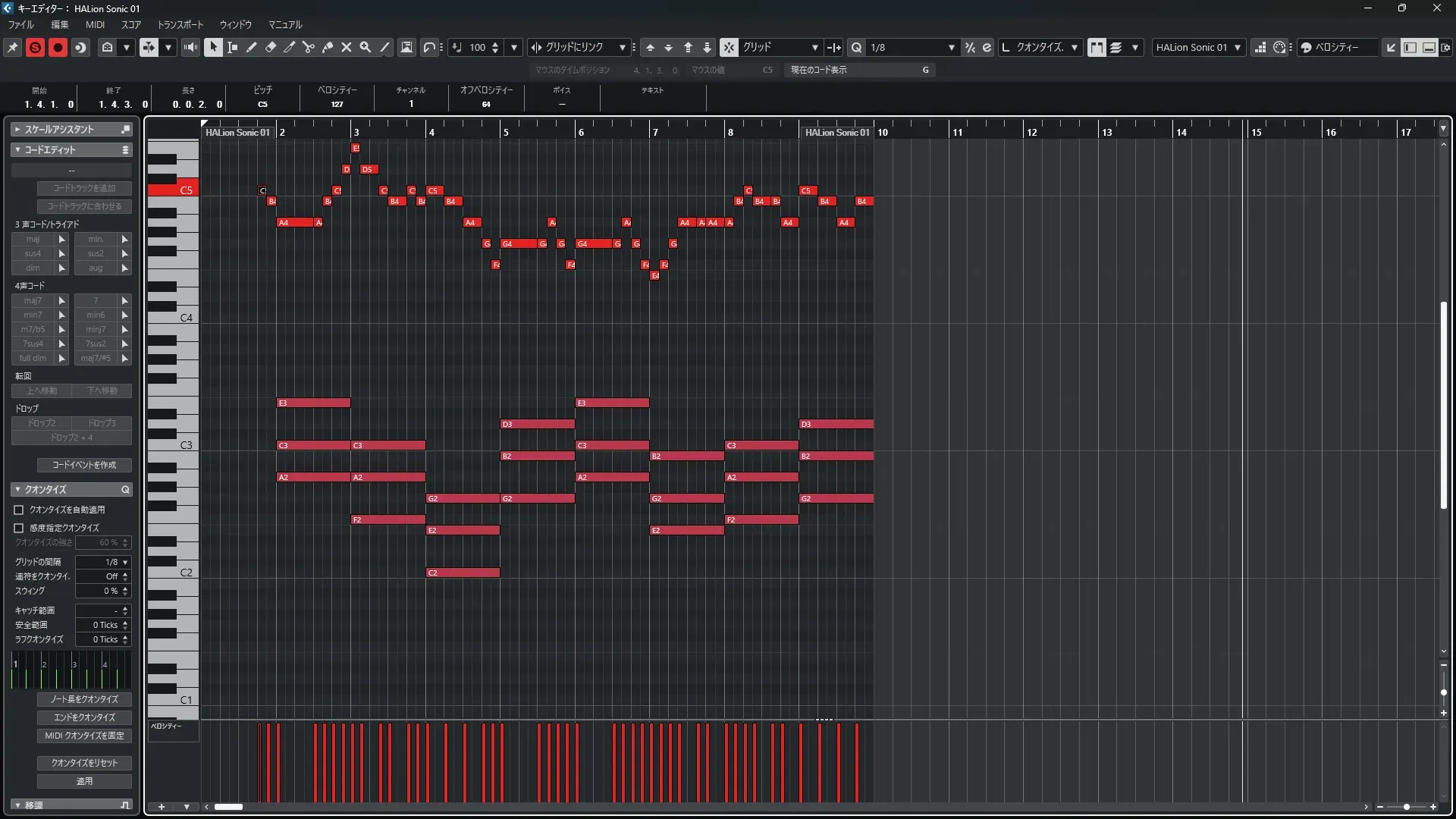
Task: Click the ノート長をクオンタイズ button
Action: 84,699
